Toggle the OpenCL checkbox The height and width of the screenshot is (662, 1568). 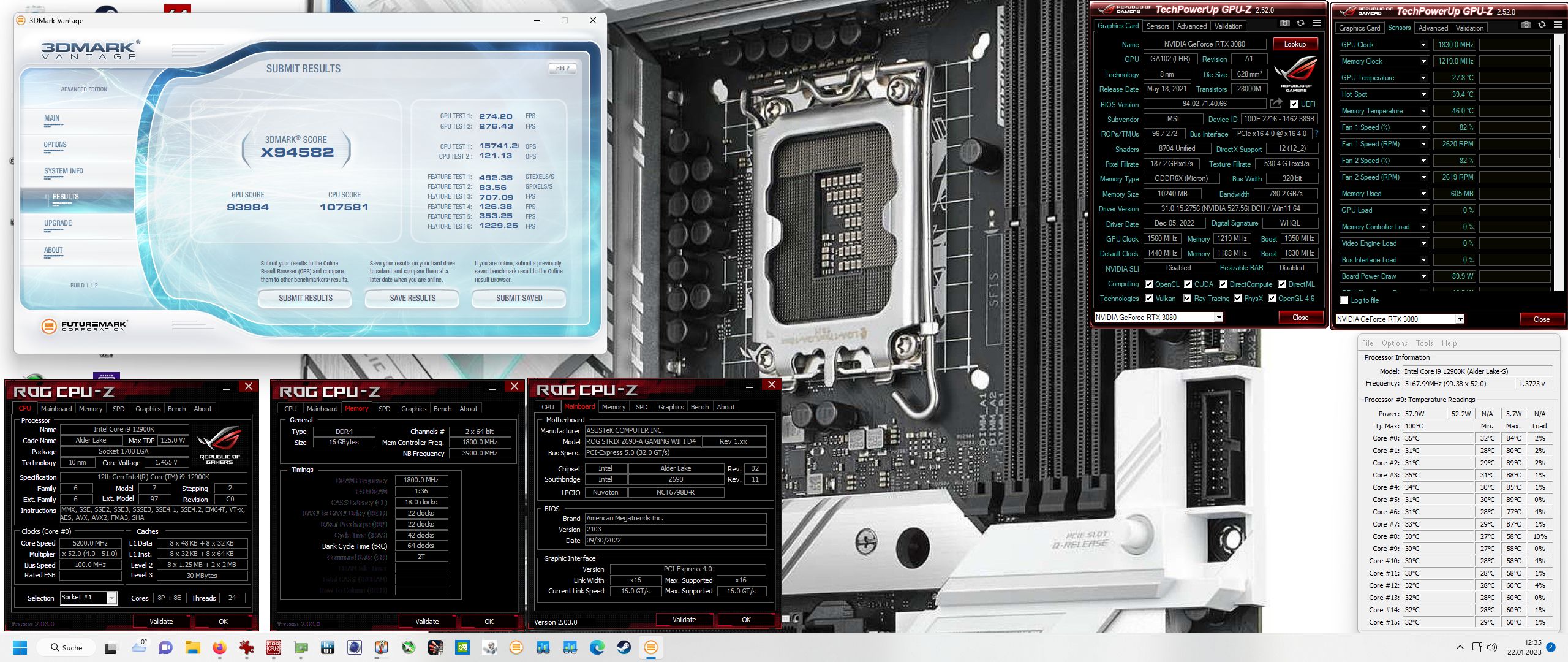coord(1148,284)
